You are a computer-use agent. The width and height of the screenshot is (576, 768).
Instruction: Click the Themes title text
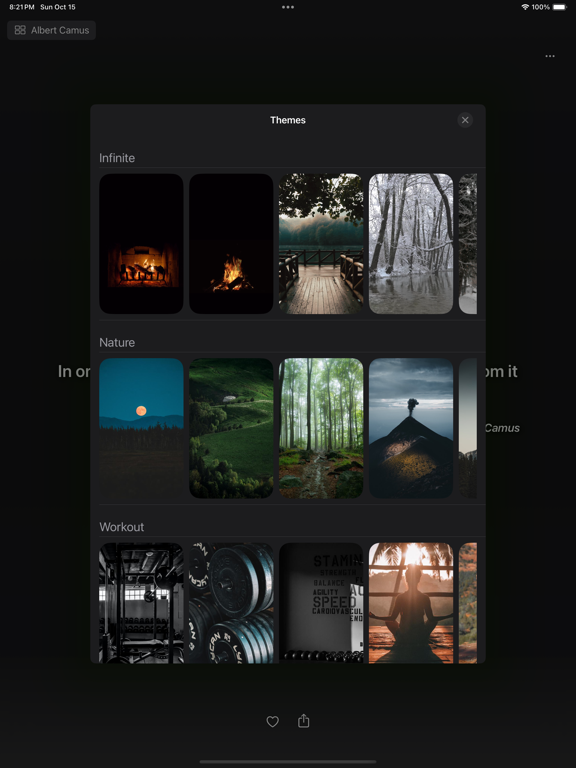click(288, 120)
